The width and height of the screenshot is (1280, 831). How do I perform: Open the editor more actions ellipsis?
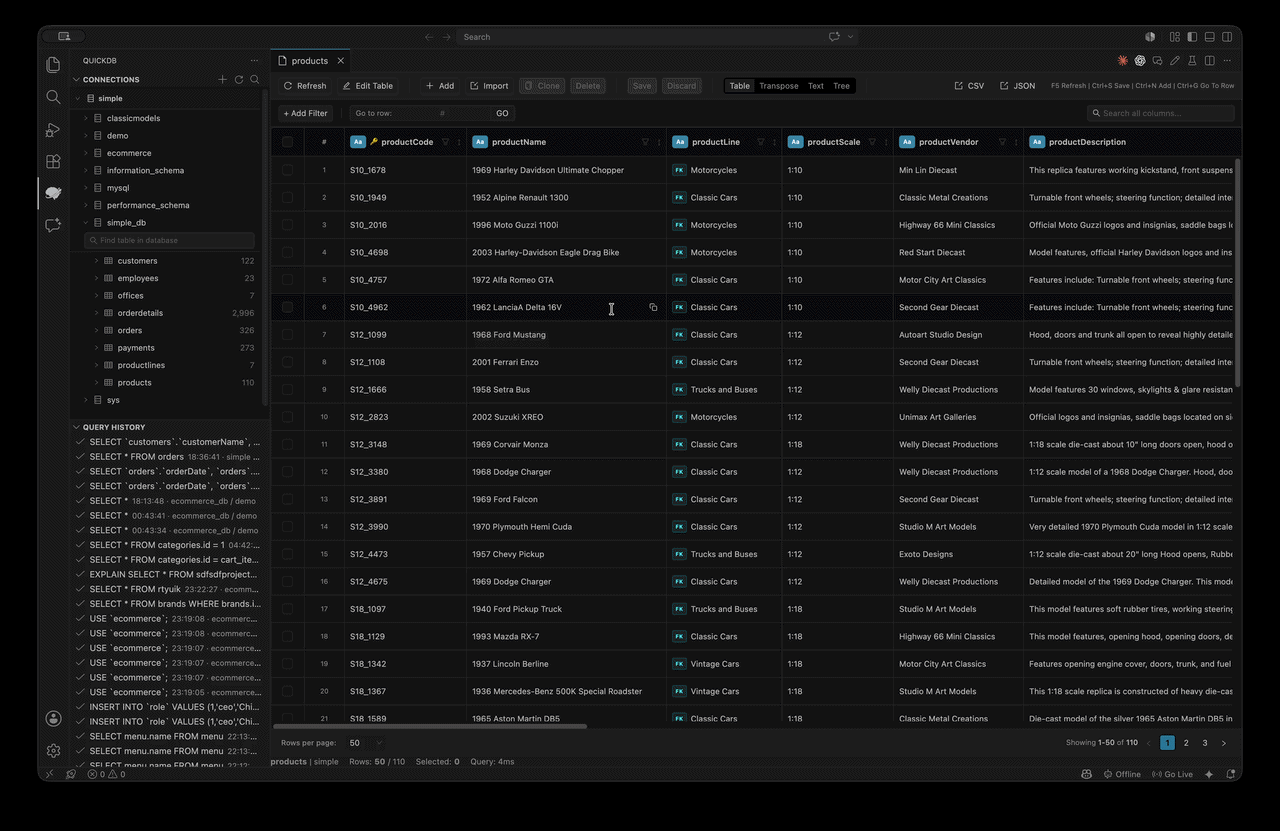[1227, 61]
